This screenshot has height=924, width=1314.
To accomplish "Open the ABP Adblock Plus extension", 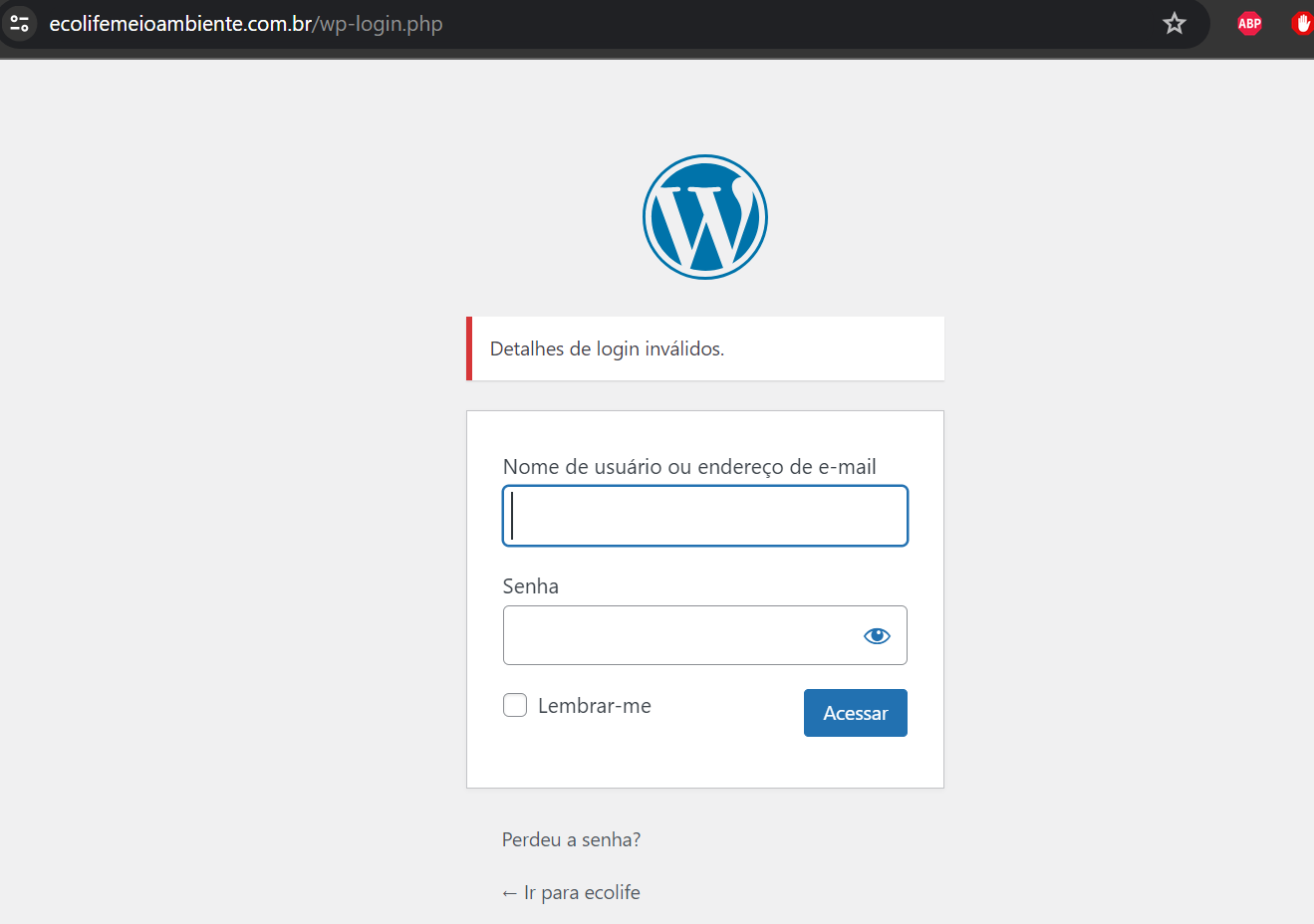I will click(x=1249, y=23).
